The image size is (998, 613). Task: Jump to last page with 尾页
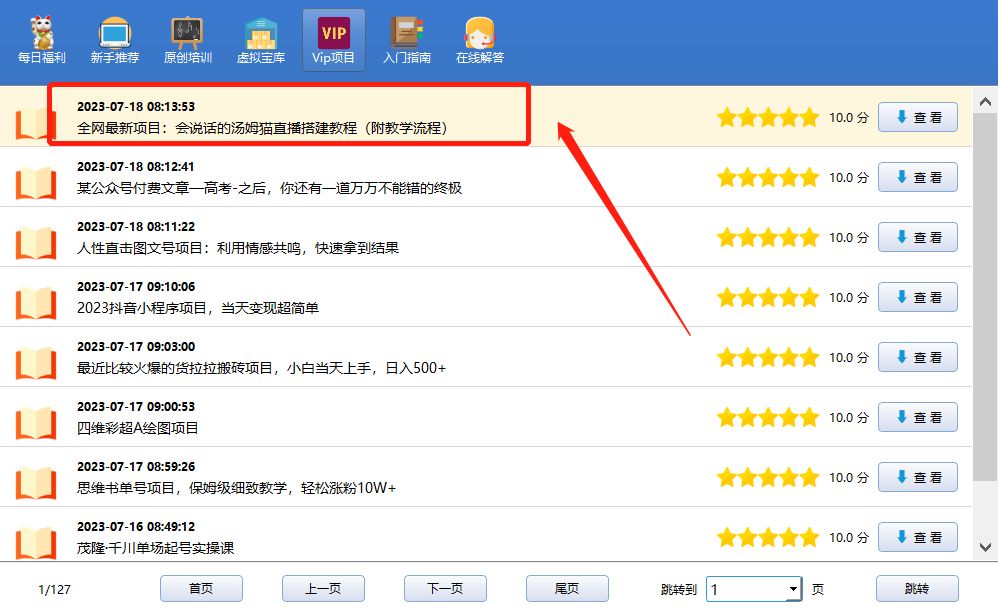[567, 588]
